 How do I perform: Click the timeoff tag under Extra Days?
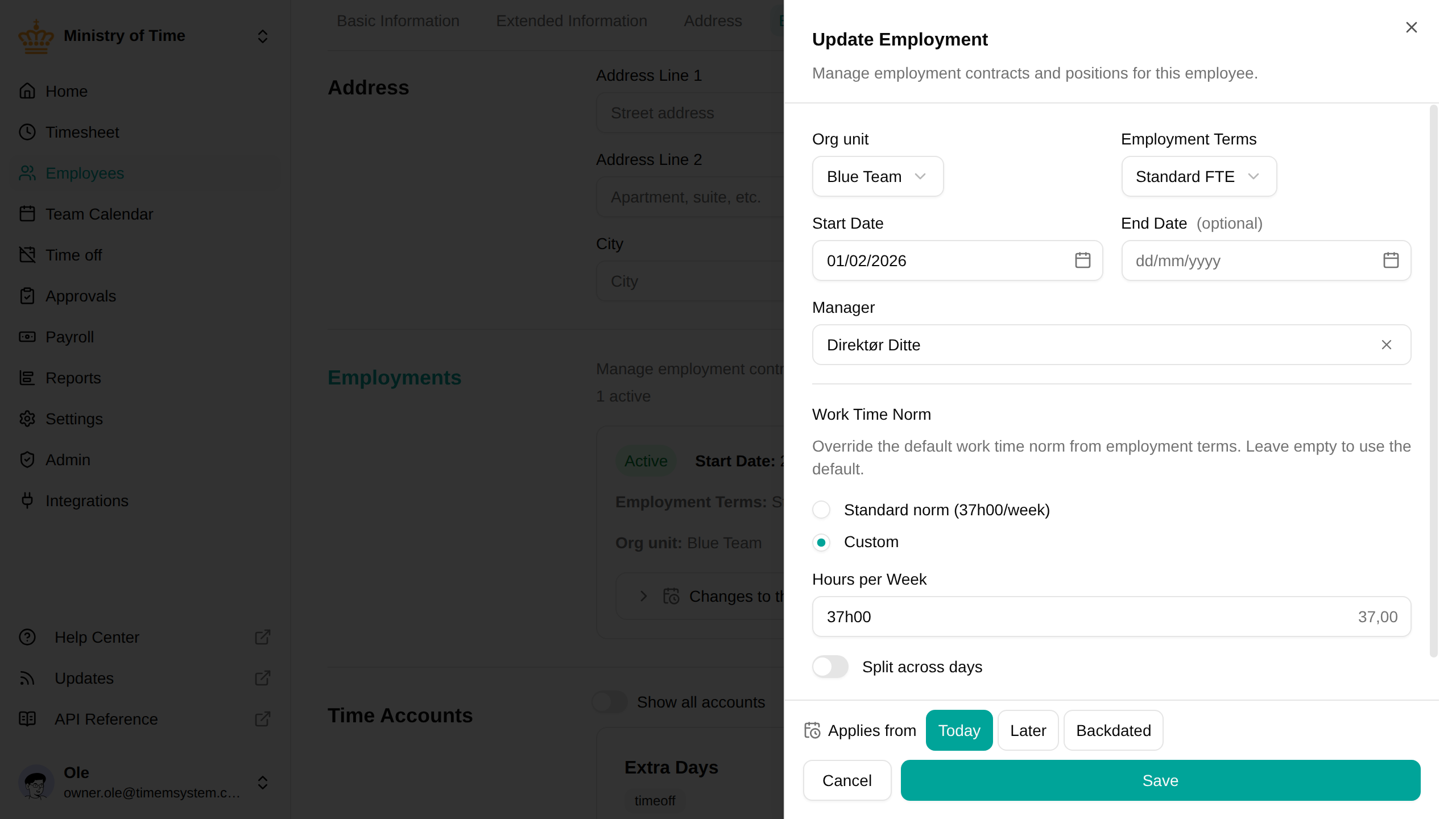(x=655, y=801)
